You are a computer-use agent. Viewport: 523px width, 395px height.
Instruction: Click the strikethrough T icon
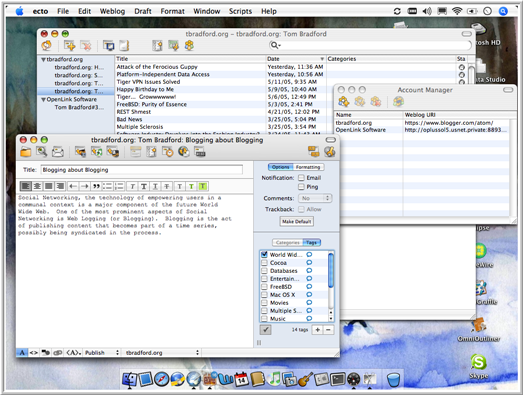[166, 186]
